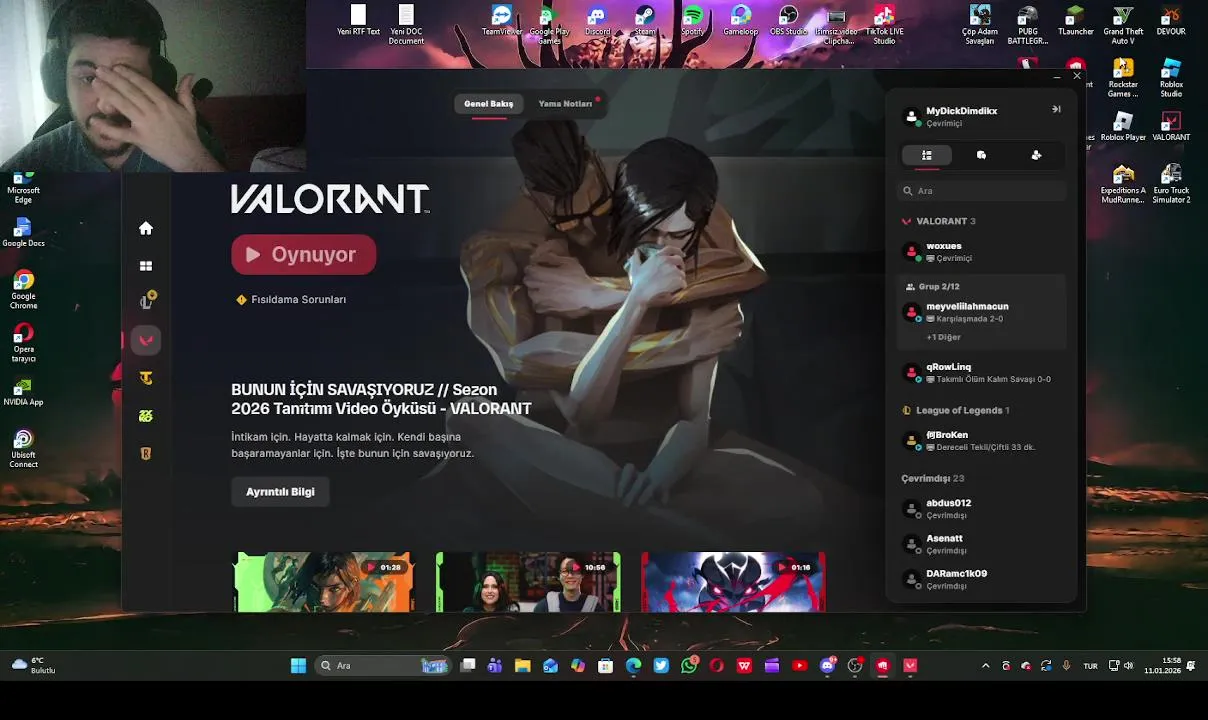Select friend 何BroKen

(x=982, y=441)
